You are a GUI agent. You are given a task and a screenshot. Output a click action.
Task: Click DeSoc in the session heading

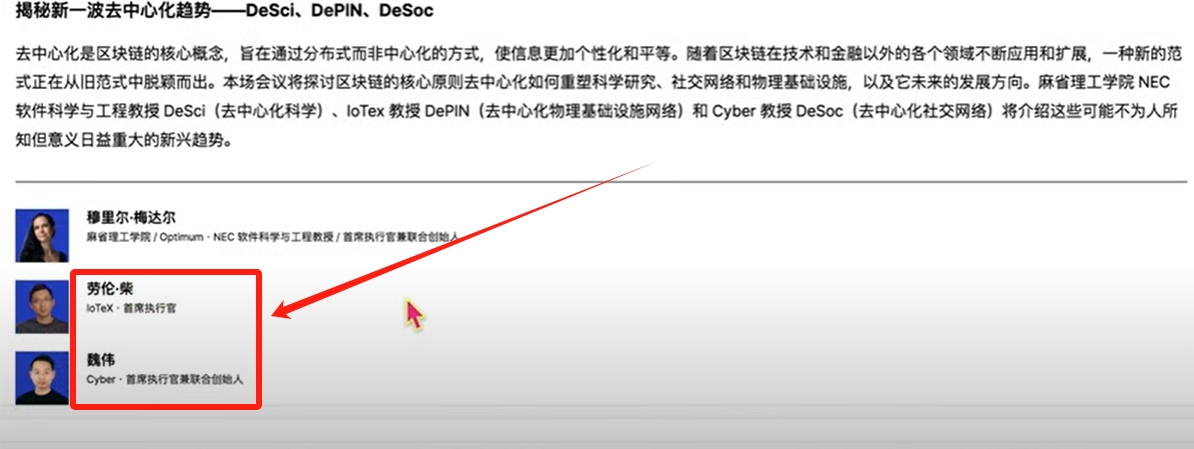click(x=406, y=11)
